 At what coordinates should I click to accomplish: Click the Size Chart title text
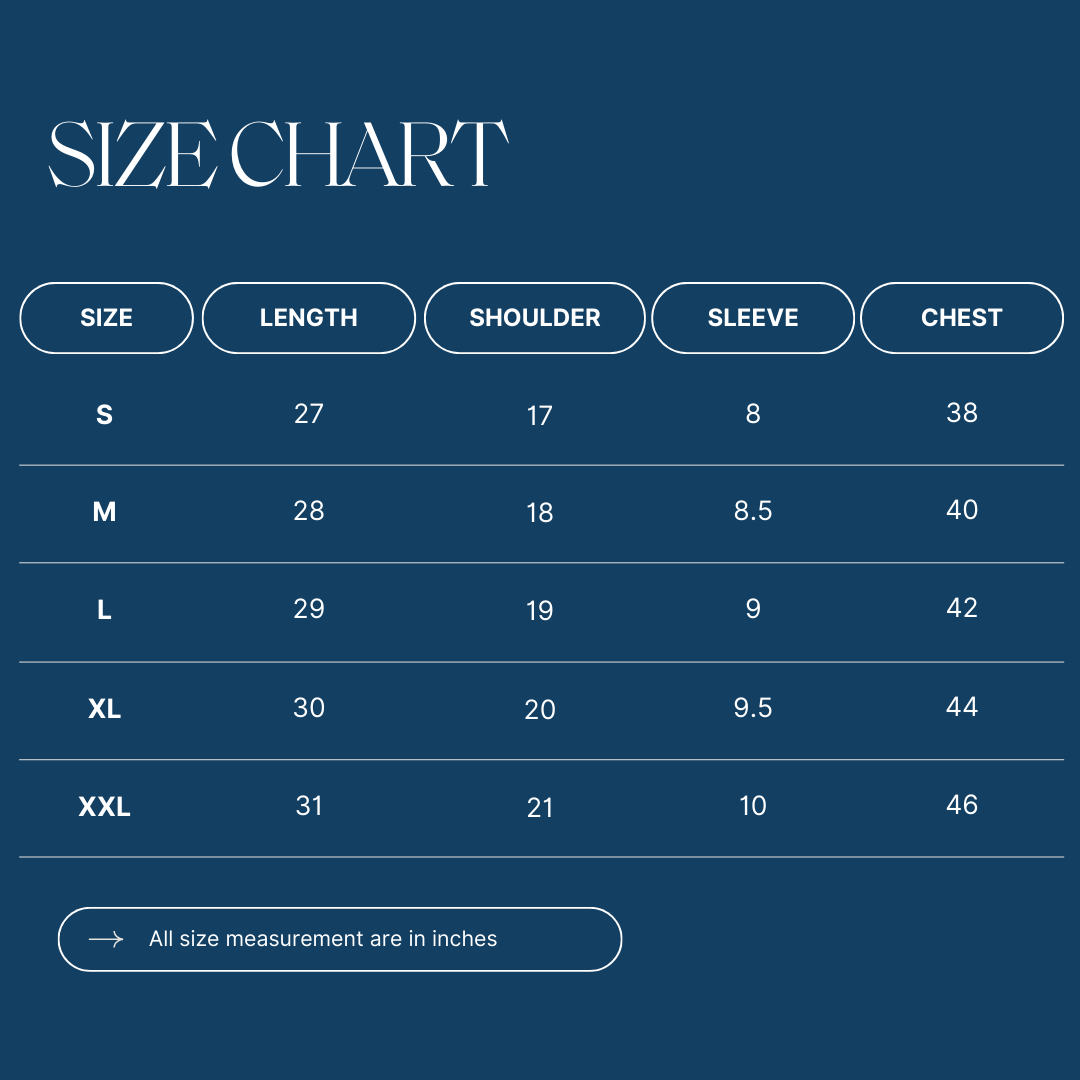[278, 155]
